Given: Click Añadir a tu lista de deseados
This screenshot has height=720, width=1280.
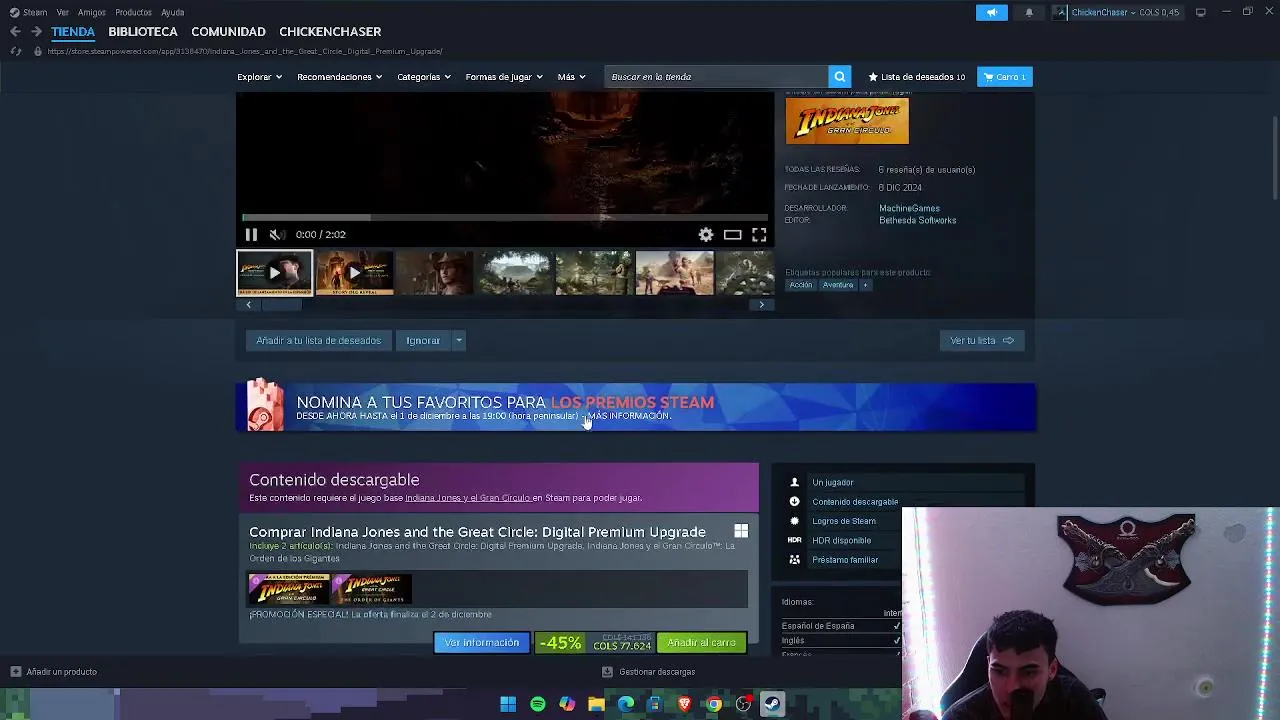Looking at the screenshot, I should pyautogui.click(x=318, y=341).
